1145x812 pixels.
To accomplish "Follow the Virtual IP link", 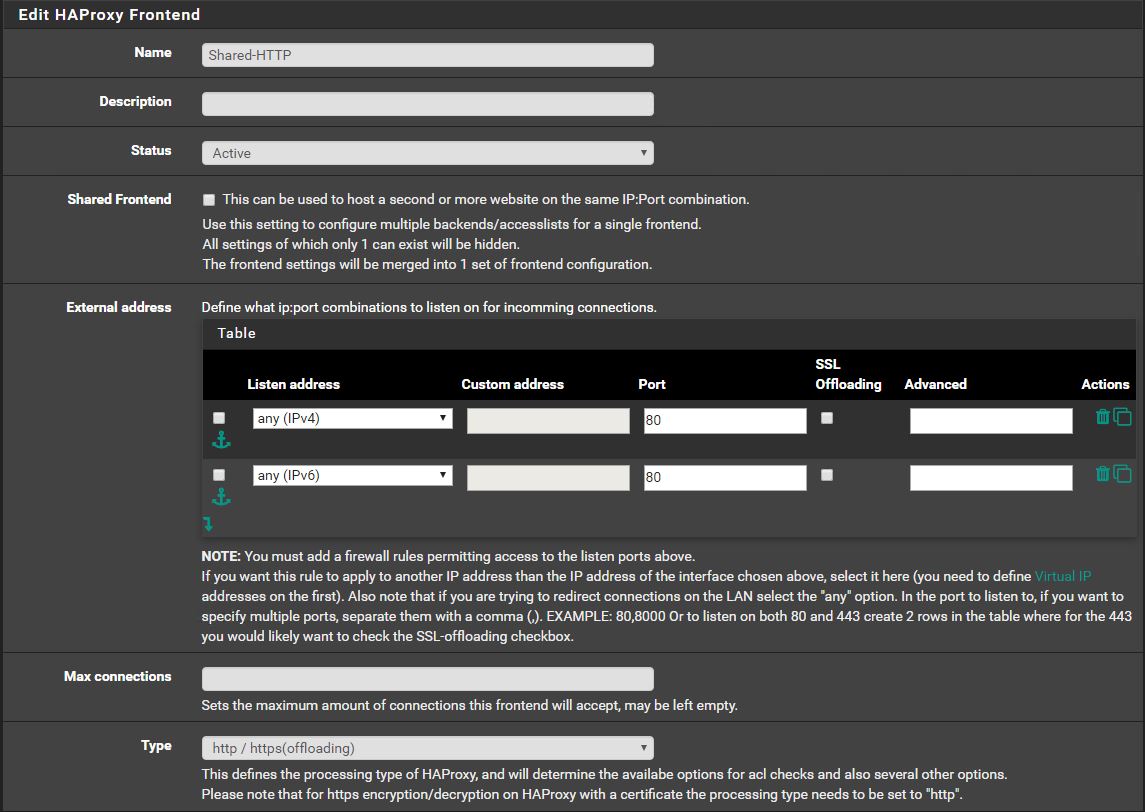I will coord(1062,576).
